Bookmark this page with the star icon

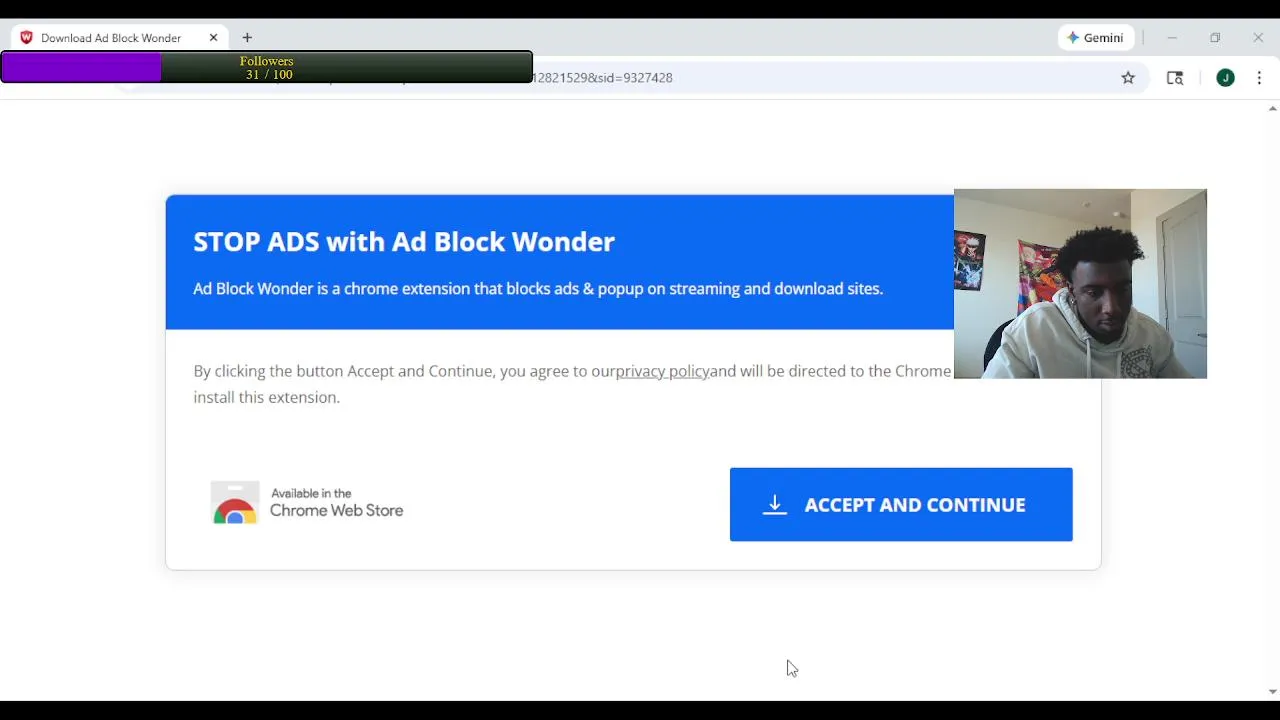[1128, 78]
